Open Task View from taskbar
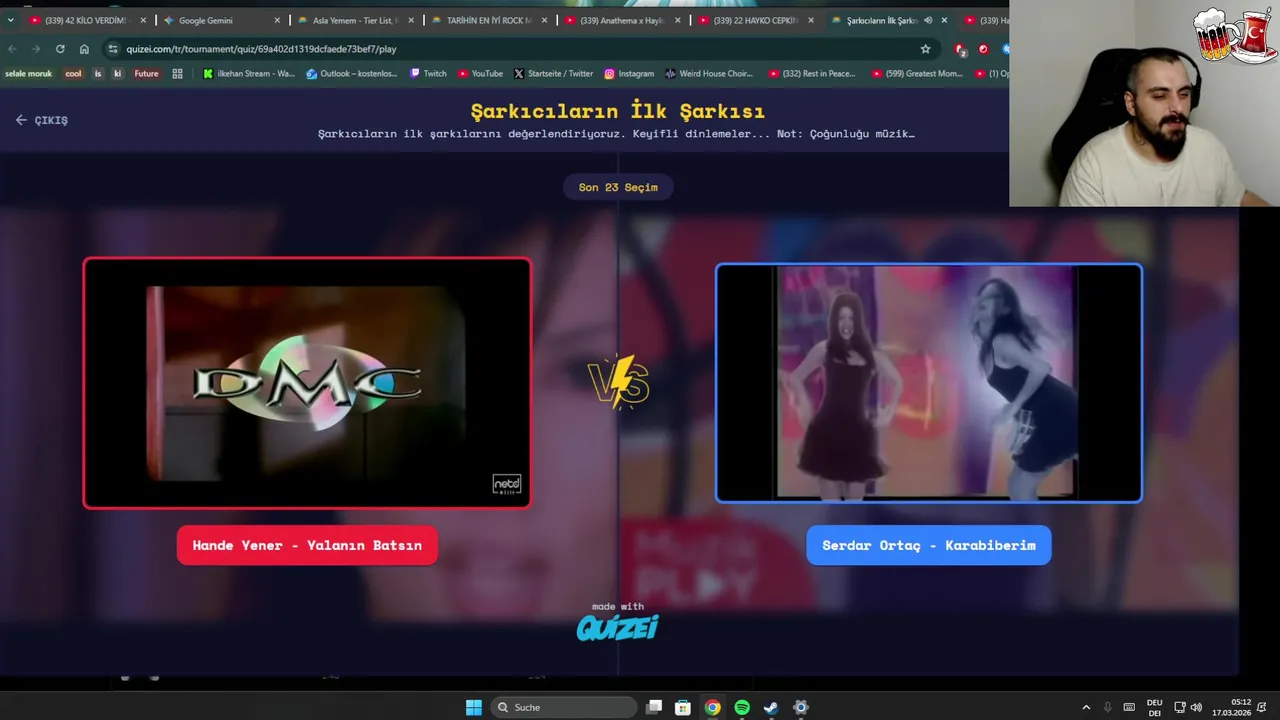The height and width of the screenshot is (720, 1280). tap(654, 707)
